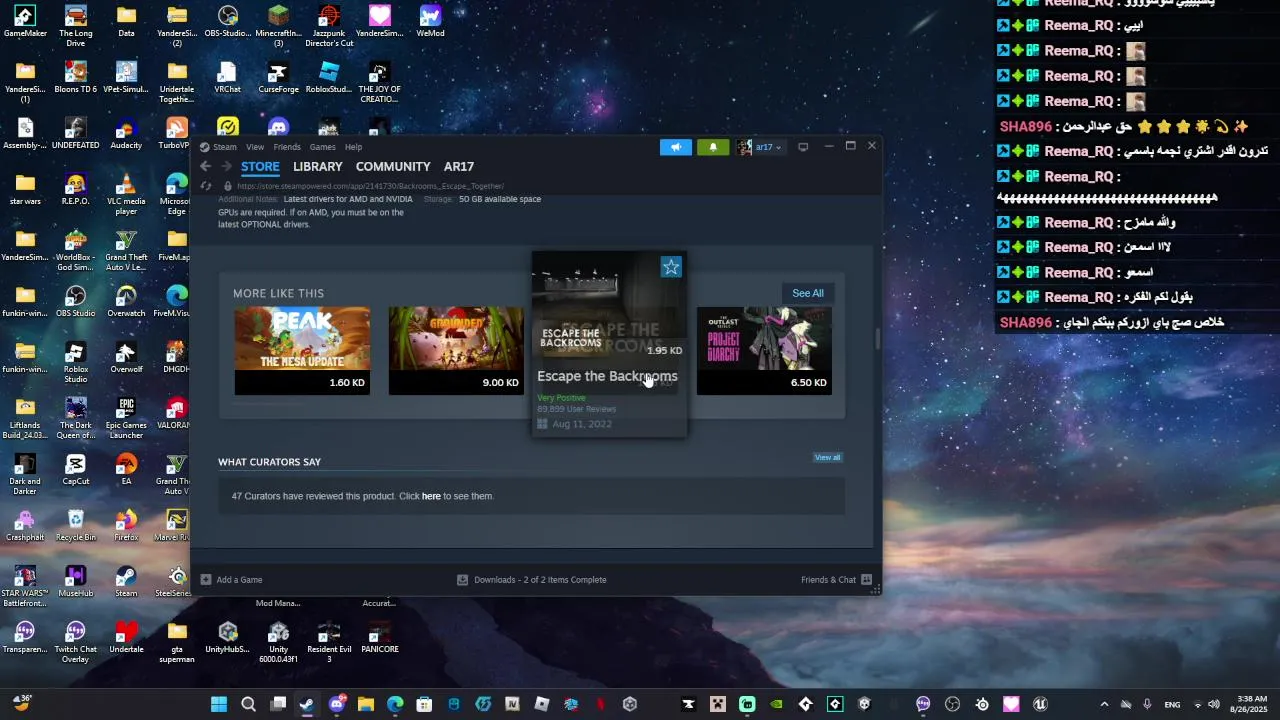The image size is (1280, 720).
Task: Open the Grounded game thumbnail
Action: (x=456, y=350)
